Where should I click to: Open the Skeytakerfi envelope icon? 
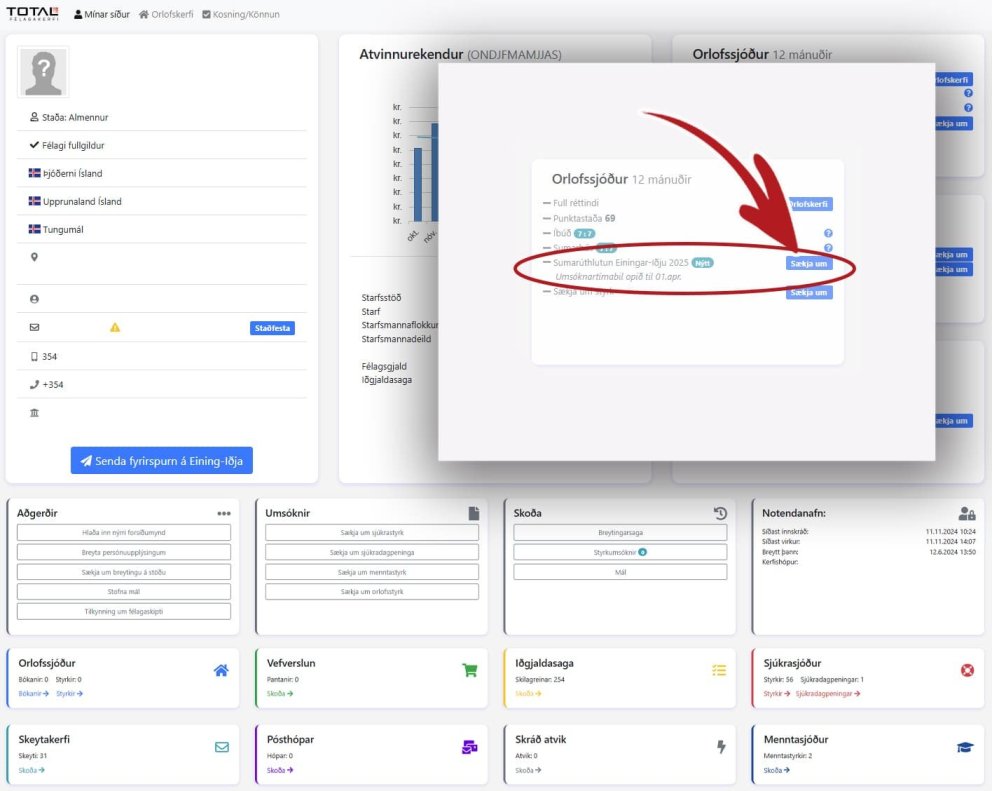(x=221, y=747)
